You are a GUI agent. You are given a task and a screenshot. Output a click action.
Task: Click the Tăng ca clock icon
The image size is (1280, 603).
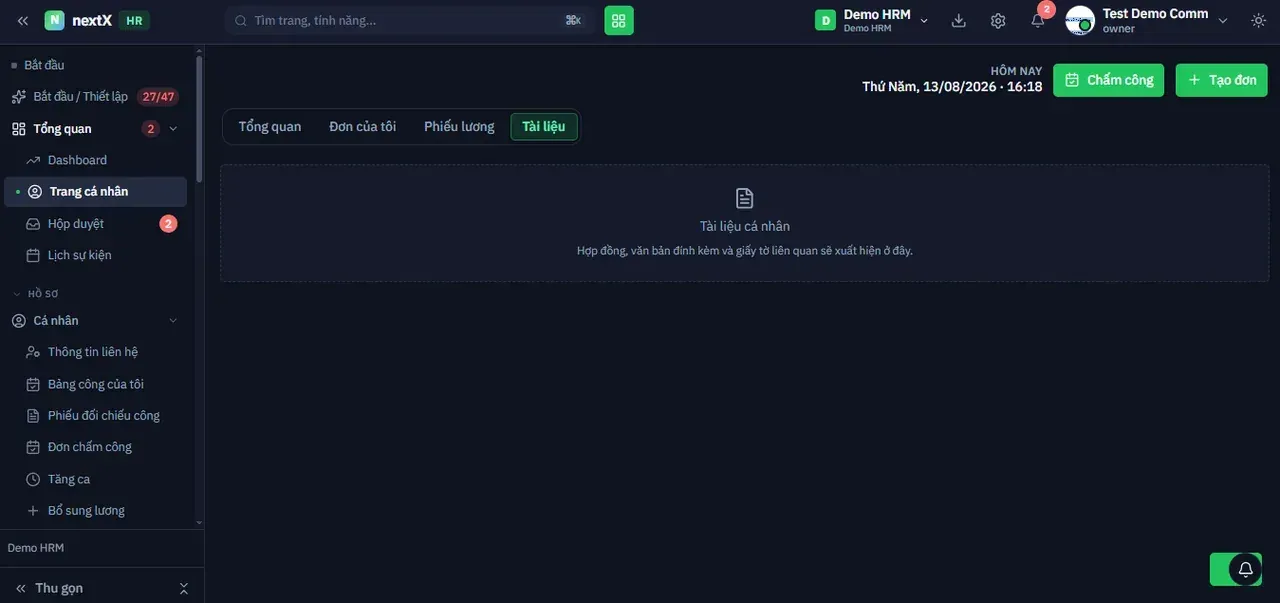tap(34, 479)
